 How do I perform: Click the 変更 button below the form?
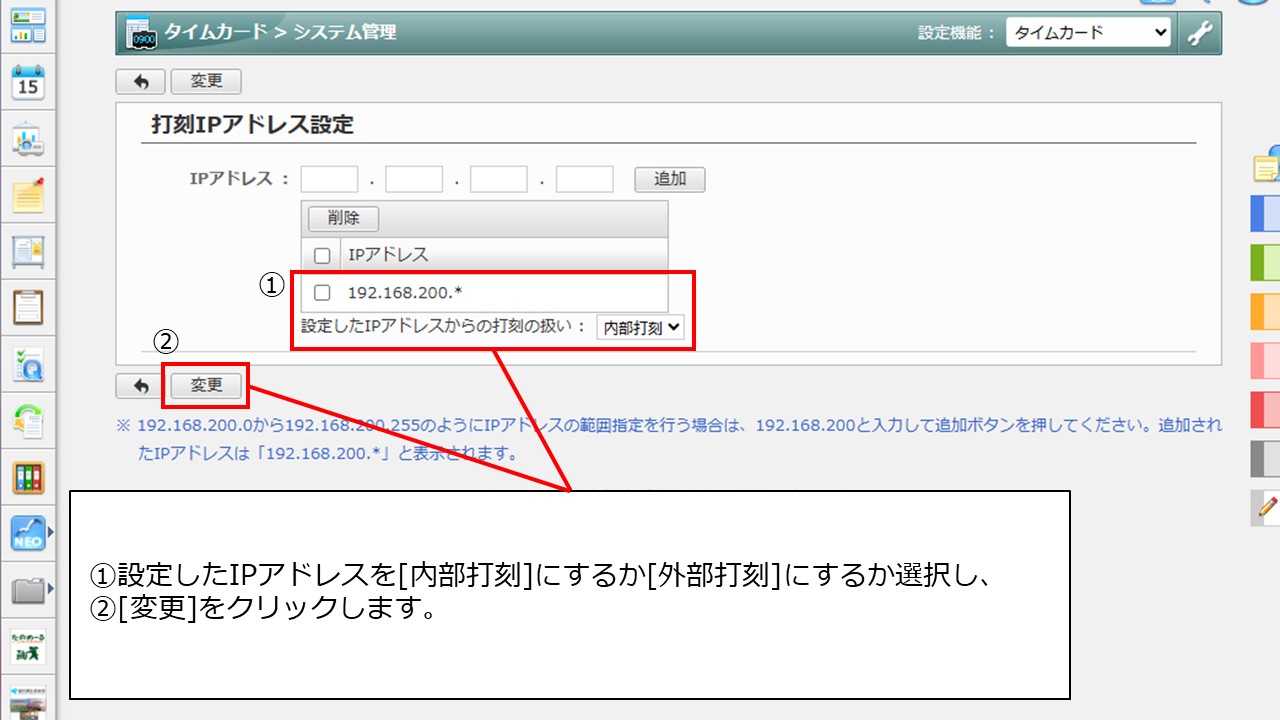click(x=206, y=386)
